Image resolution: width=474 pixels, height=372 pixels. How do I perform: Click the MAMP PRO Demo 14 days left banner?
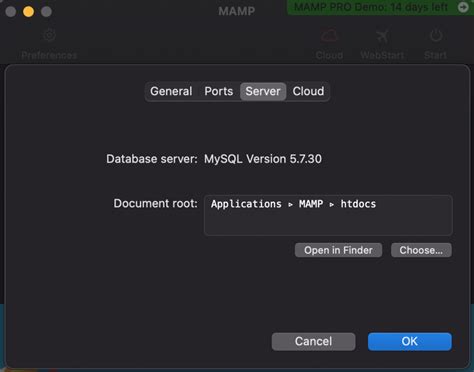coord(380,7)
